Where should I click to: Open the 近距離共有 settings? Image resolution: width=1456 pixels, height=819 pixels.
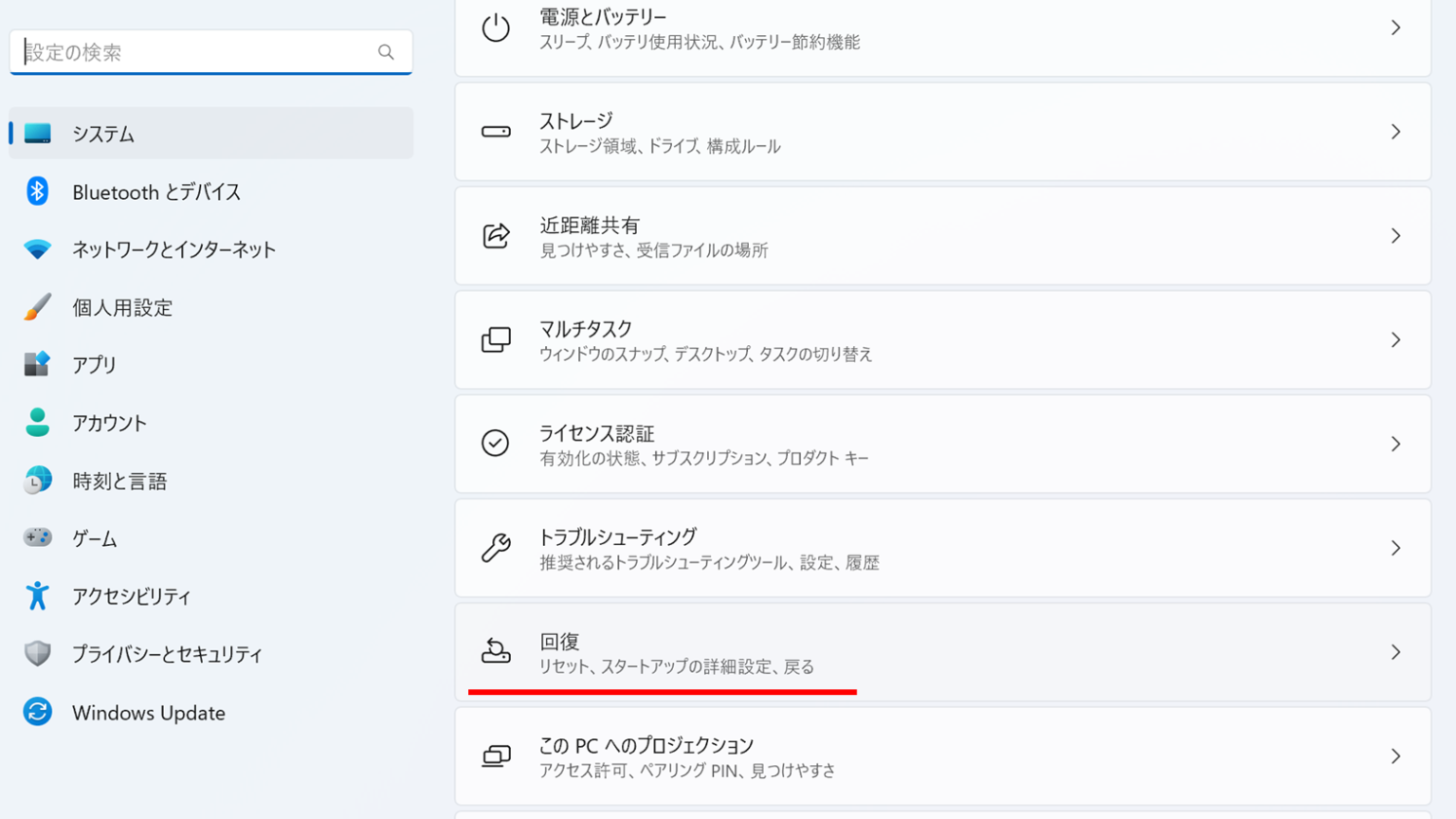(942, 236)
